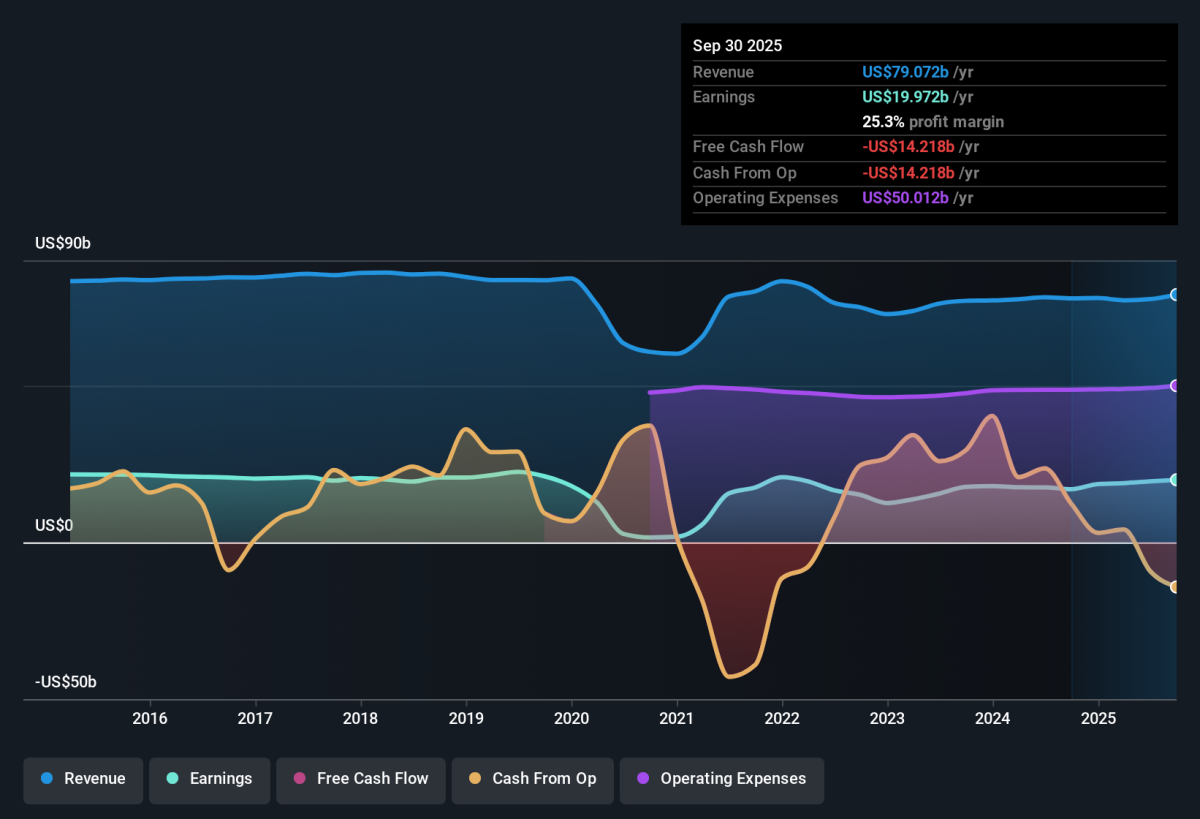Hide the Cash From Op series
This screenshot has height=819, width=1200.
(x=533, y=779)
